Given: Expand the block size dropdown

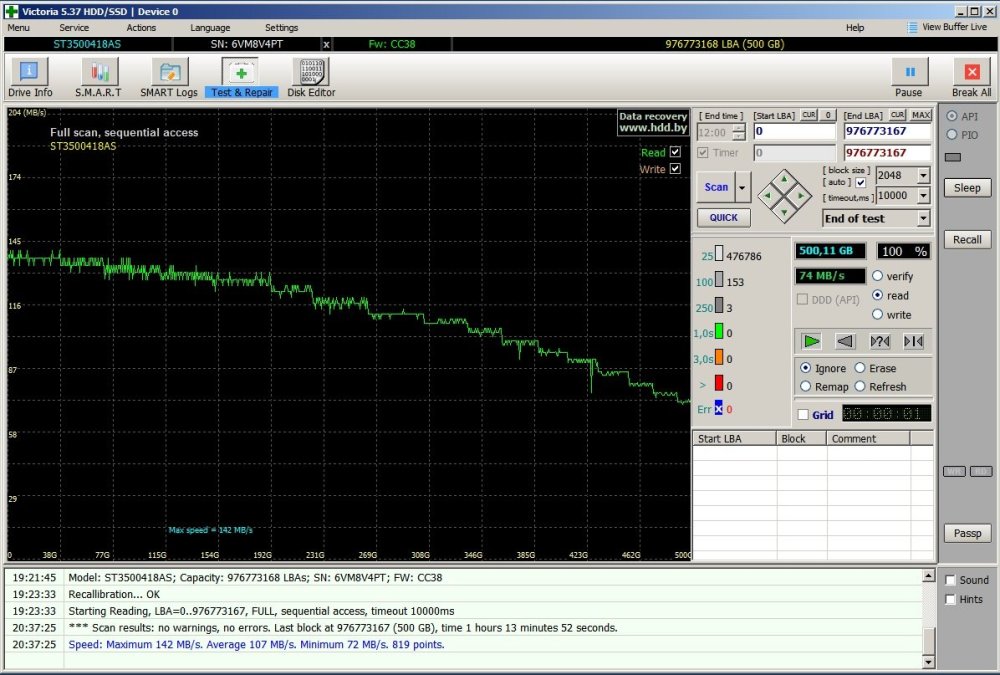Looking at the screenshot, I should click(x=923, y=175).
